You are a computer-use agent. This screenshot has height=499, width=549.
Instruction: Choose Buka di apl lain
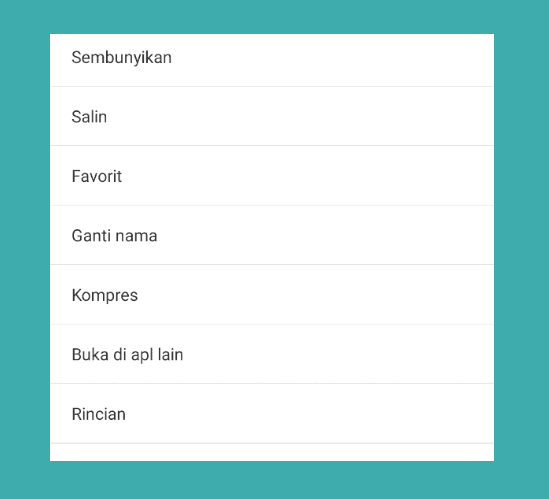coord(272,354)
